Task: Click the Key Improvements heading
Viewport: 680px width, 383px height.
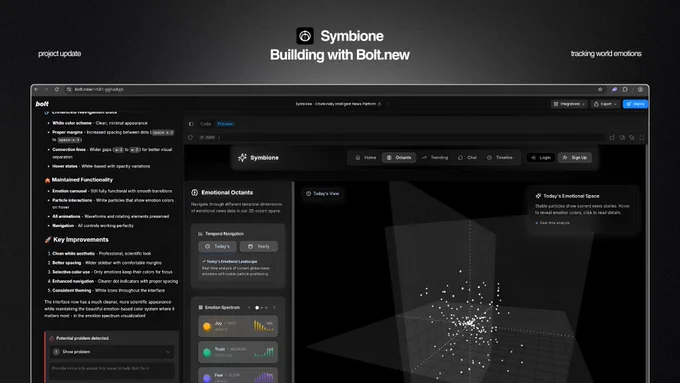Action: pos(81,240)
